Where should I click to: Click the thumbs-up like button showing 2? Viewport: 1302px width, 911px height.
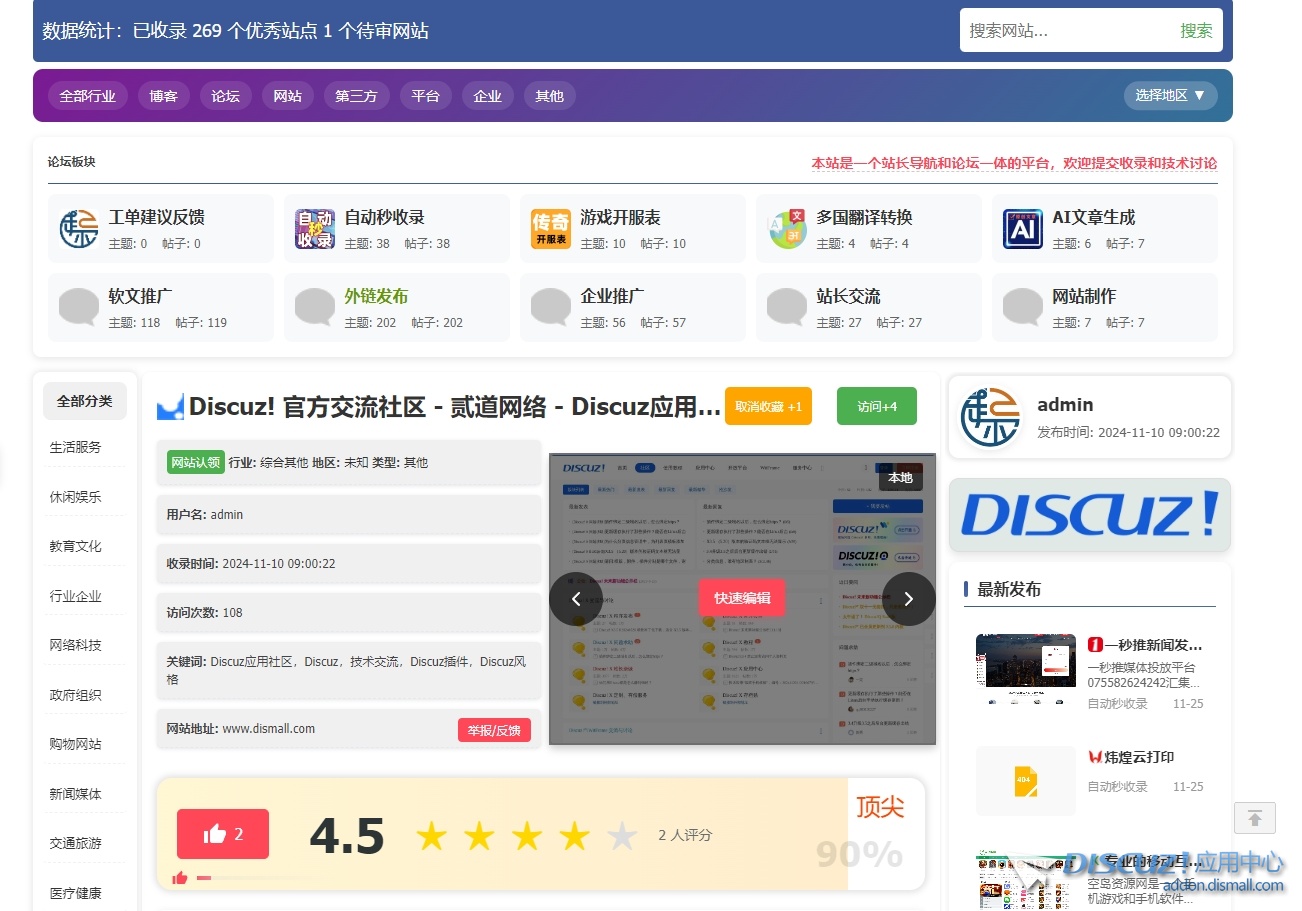[x=223, y=834]
